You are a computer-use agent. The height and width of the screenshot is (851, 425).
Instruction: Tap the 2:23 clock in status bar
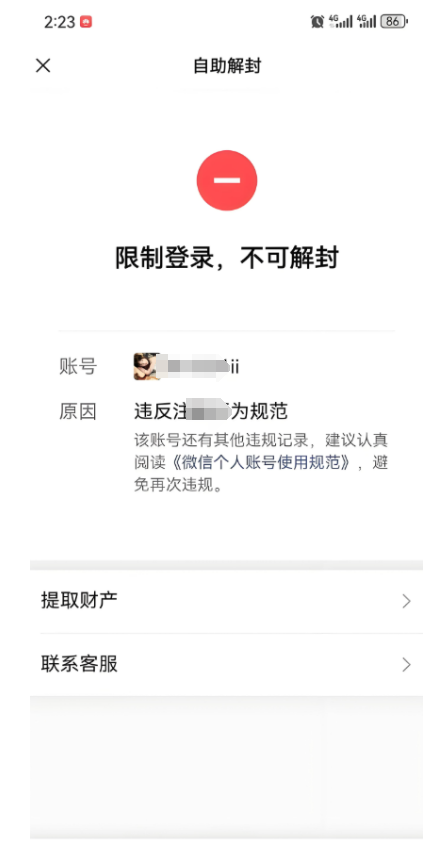(60, 22)
